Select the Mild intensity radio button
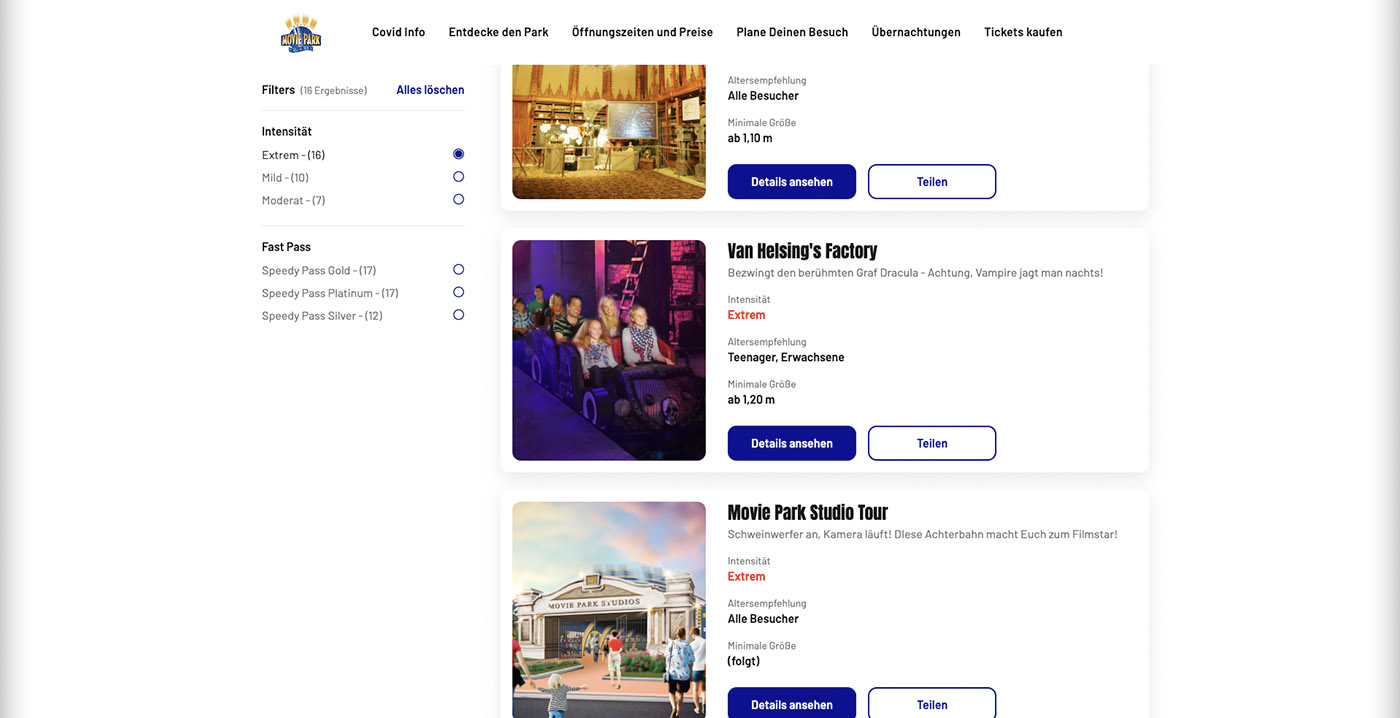Screen dimensions: 1400x718 tap(458, 177)
